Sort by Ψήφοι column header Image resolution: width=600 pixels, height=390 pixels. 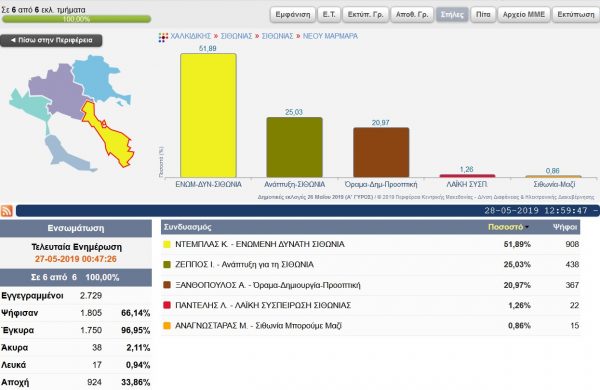click(x=564, y=227)
